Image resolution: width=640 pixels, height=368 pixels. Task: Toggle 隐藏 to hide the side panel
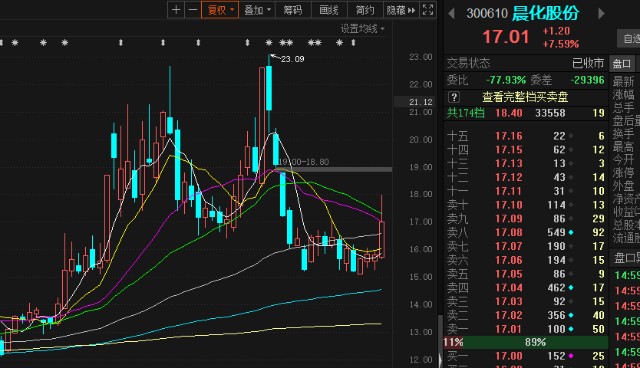pos(401,10)
